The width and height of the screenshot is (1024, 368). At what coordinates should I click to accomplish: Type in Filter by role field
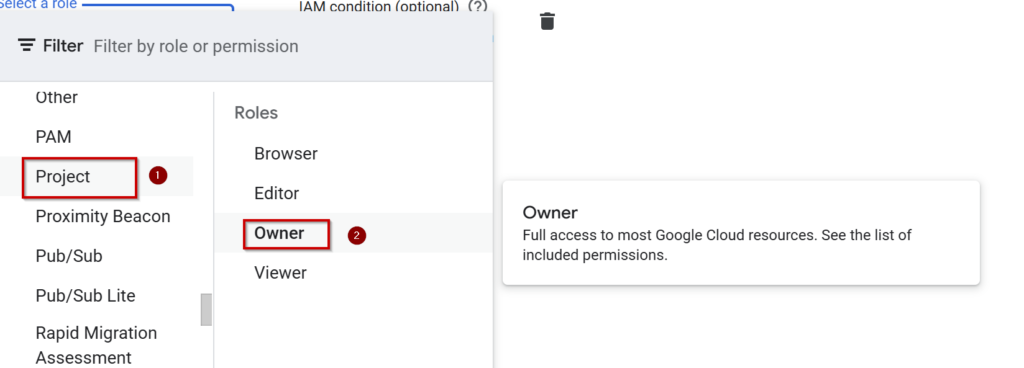click(287, 46)
